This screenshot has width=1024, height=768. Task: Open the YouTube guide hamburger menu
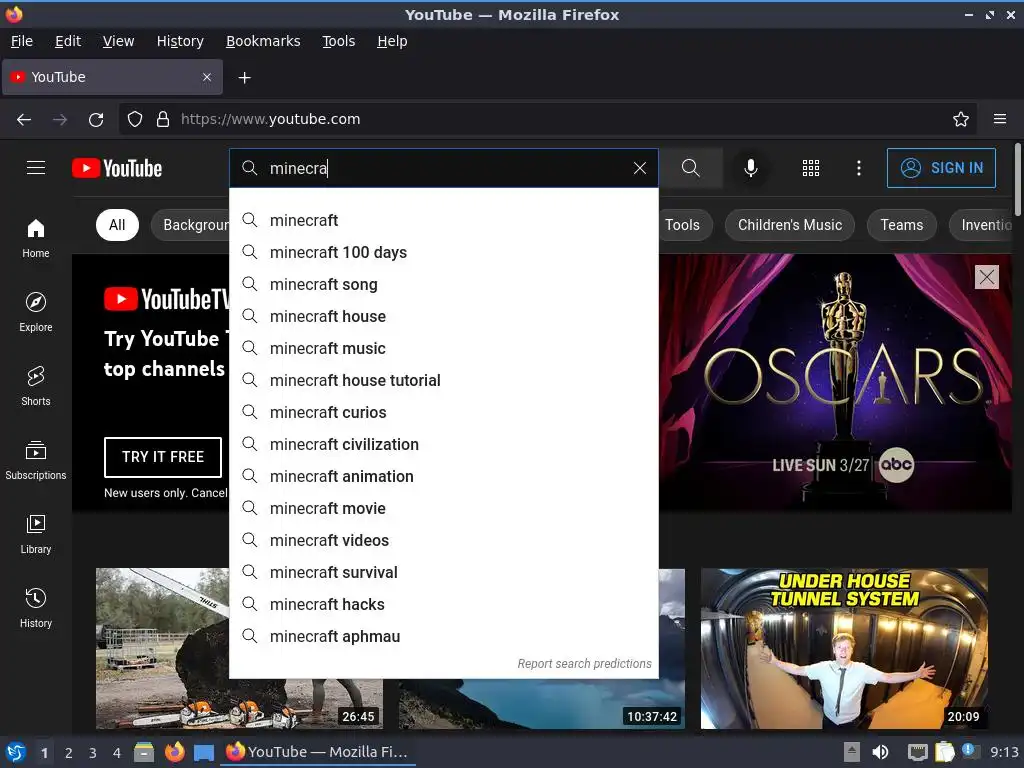pyautogui.click(x=36, y=168)
